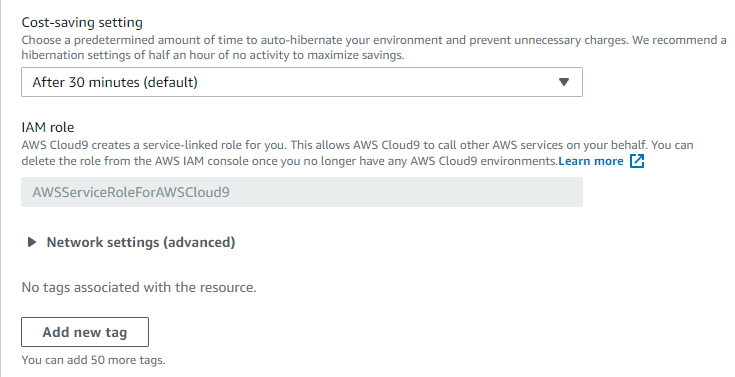Open the Cost-saving setting dropdown
735x377 pixels.
302,82
